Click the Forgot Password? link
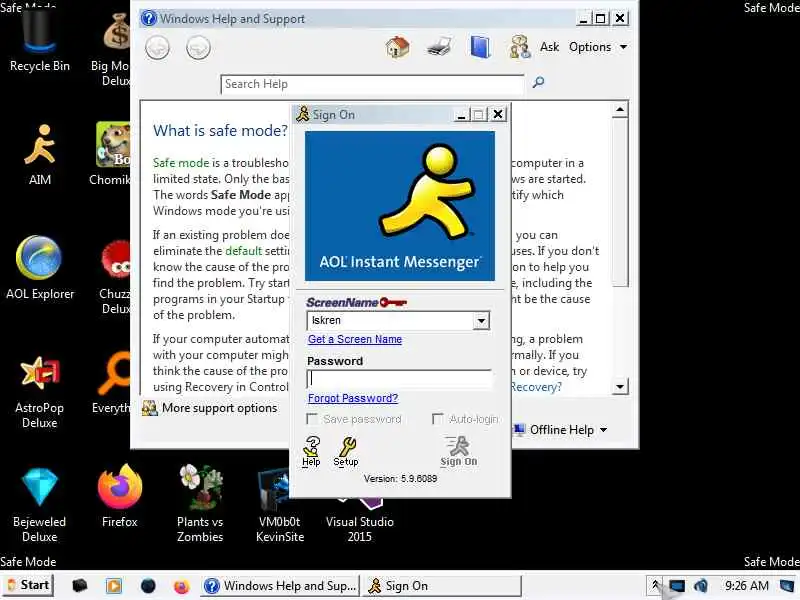 (x=353, y=398)
